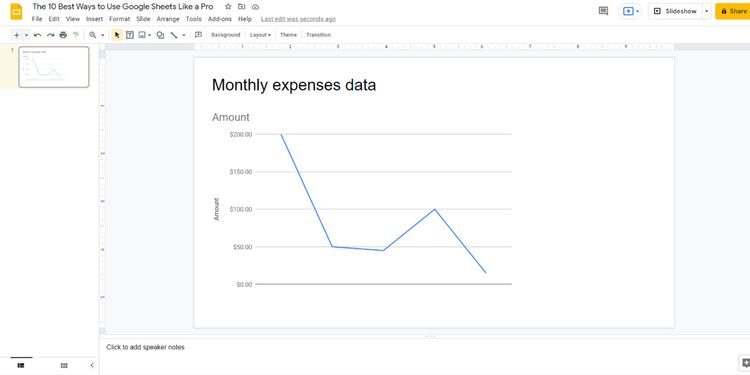Click the zoom magnifier tool
750x375 pixels.
pos(92,35)
